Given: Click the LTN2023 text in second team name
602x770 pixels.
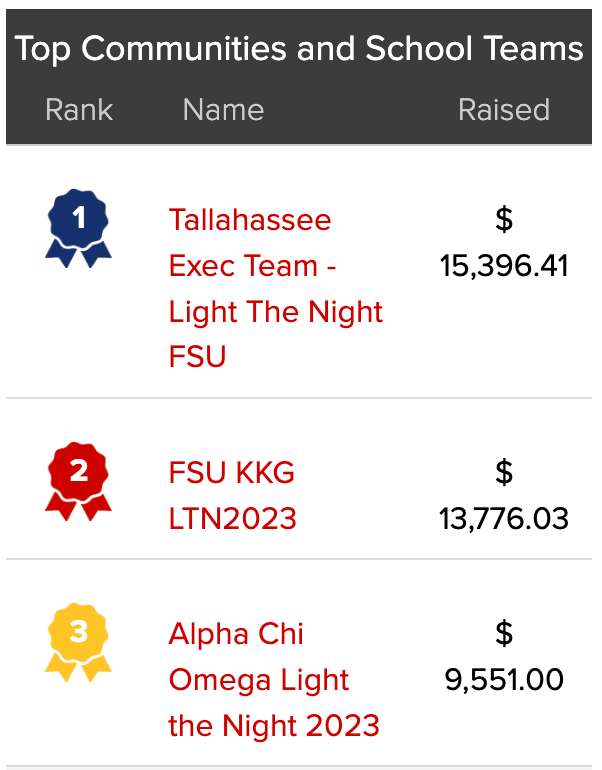Looking at the screenshot, I should pyautogui.click(x=233, y=518).
